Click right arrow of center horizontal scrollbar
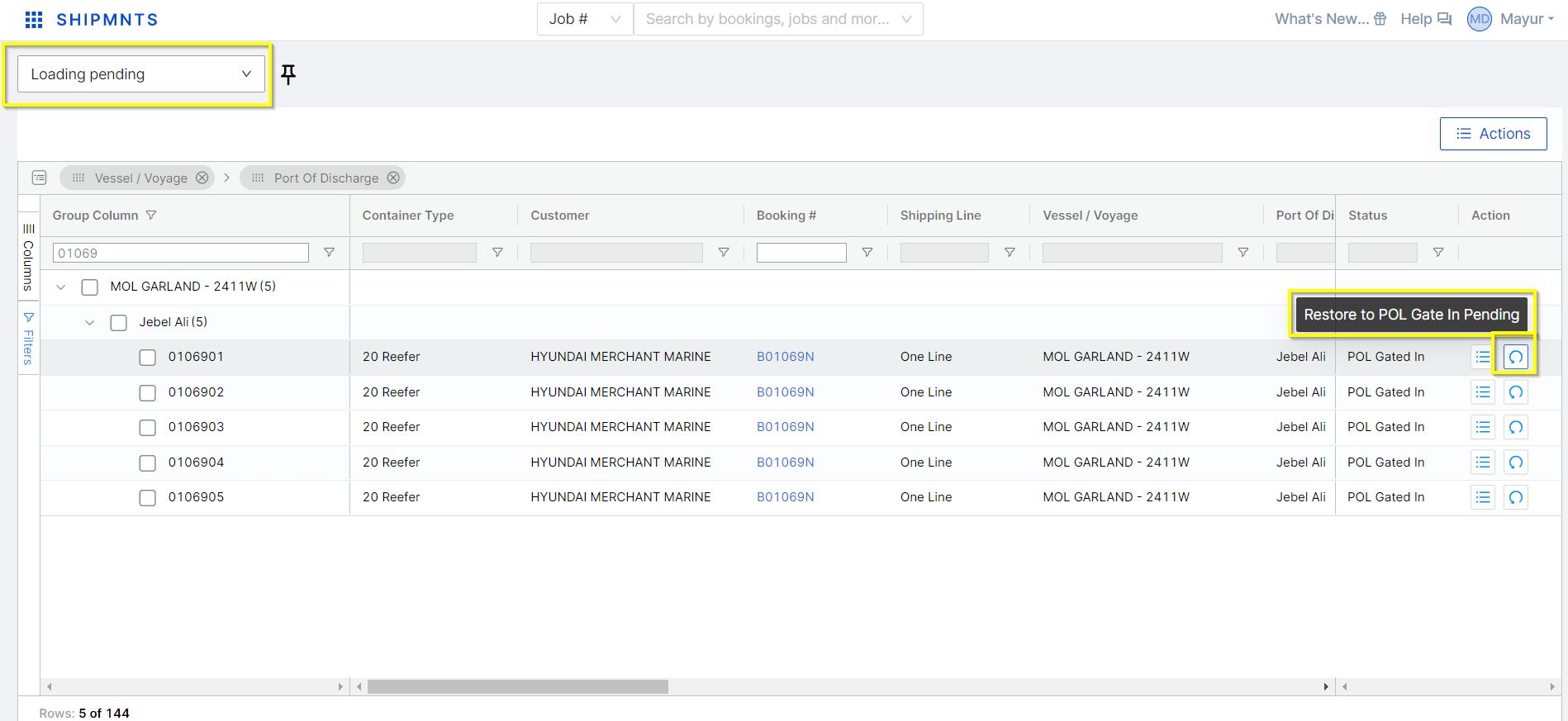 pos(1326,686)
